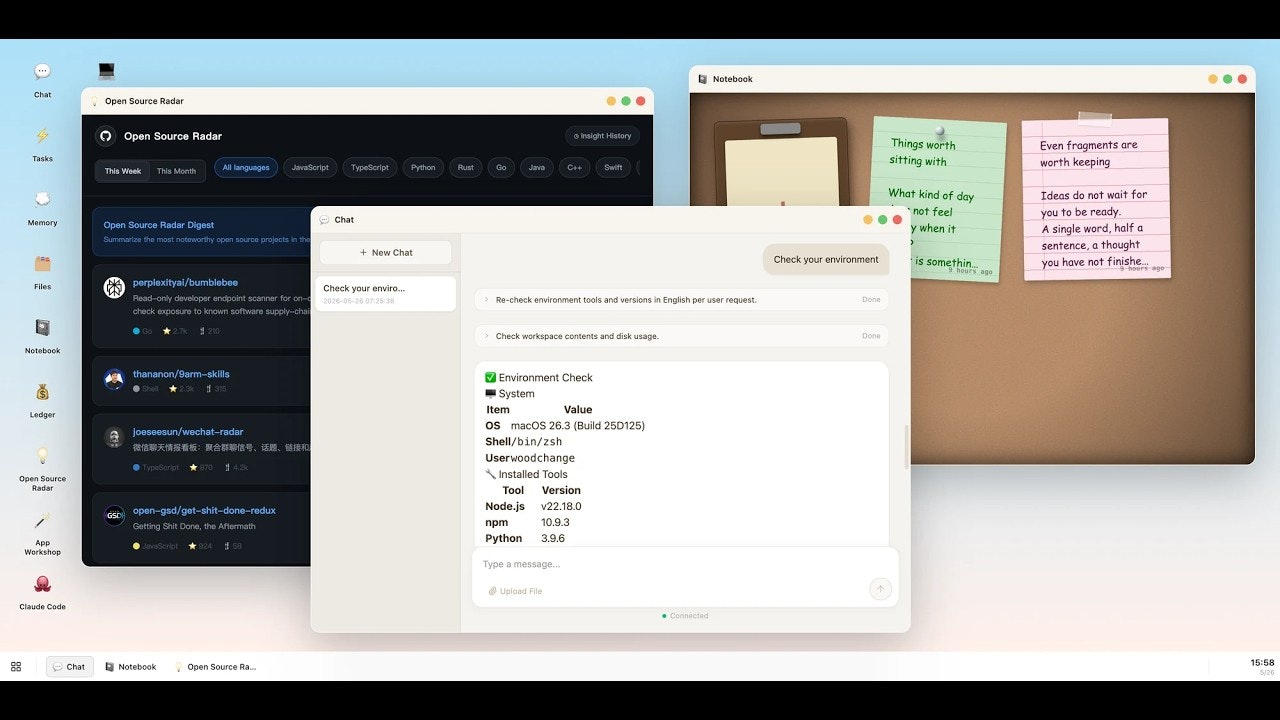Click Upload File in Chat
This screenshot has height=720, width=1280.
pos(515,591)
